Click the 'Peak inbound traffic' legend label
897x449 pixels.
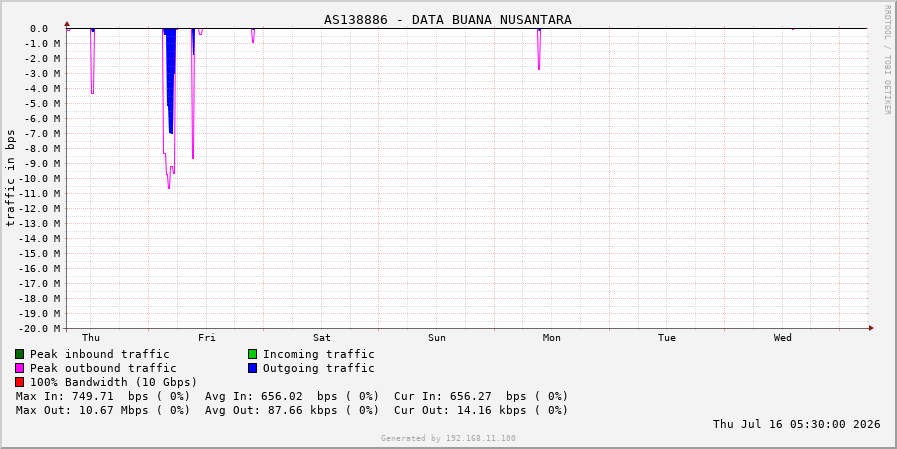pos(100,355)
